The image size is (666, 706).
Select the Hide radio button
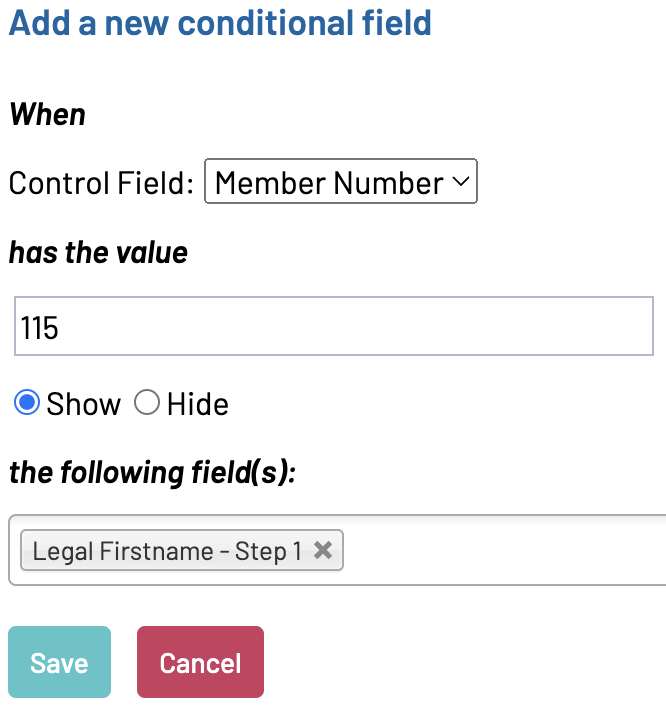[x=147, y=403]
